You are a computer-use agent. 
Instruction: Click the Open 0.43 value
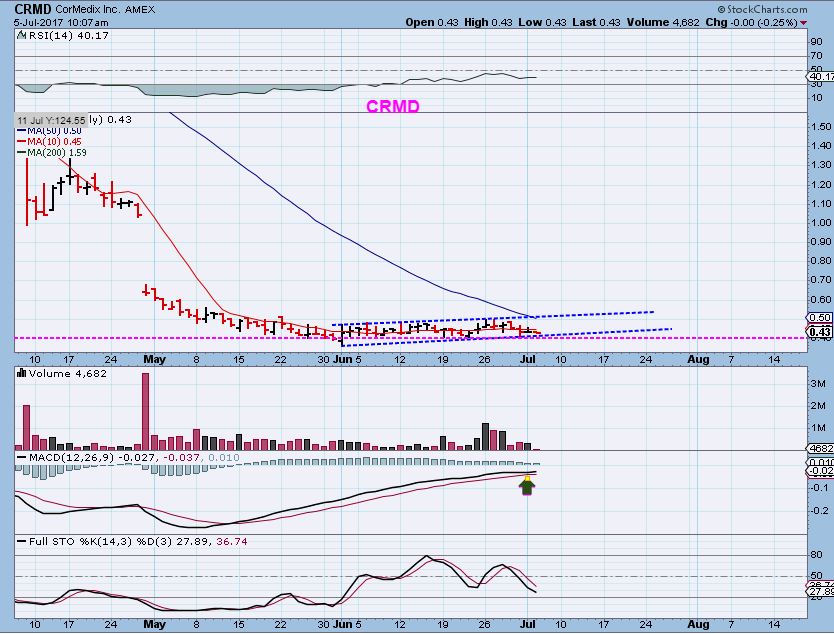click(431, 22)
